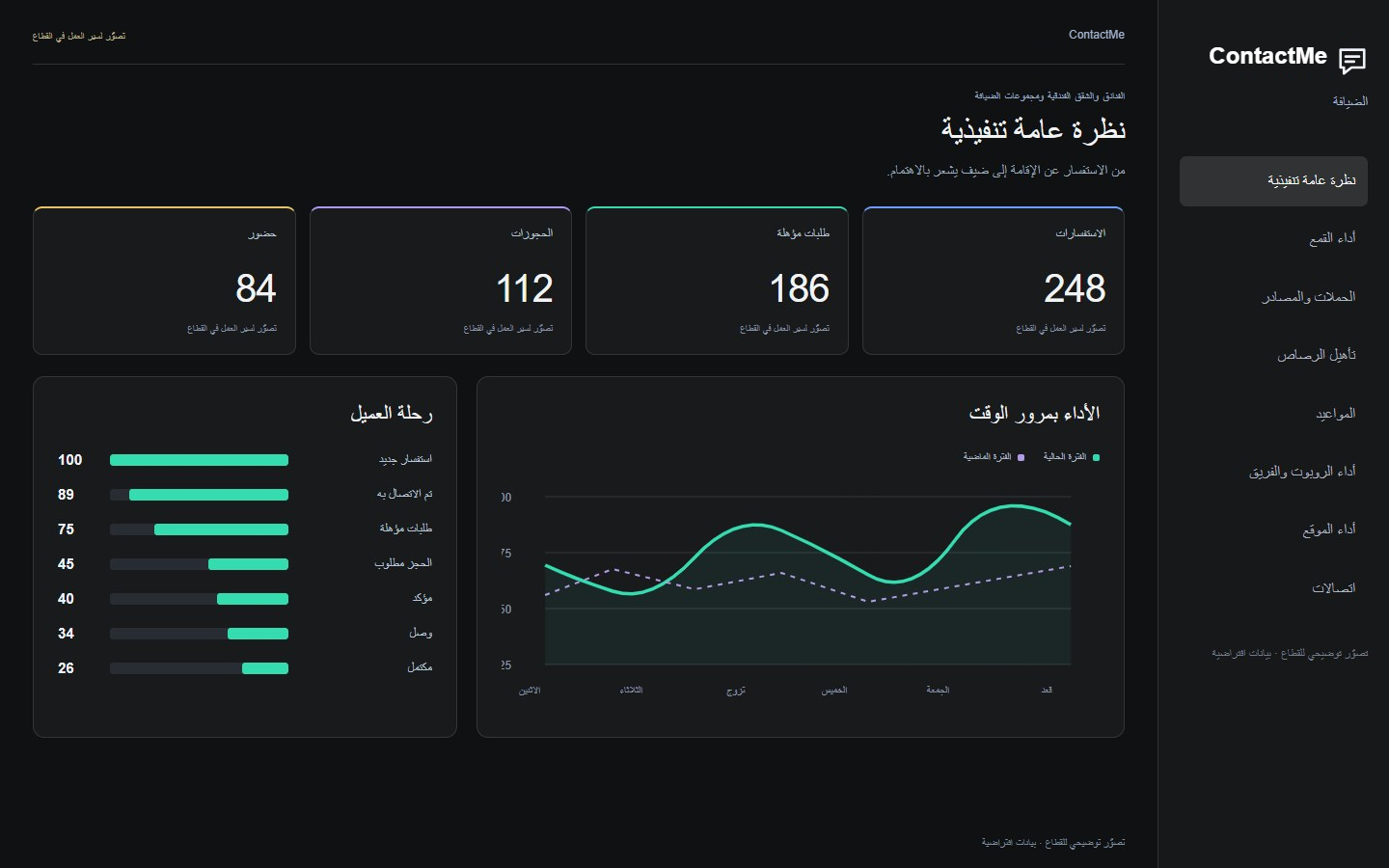The width and height of the screenshot is (1389, 868).
Task: Click the ContactMe brand name in sidebar
Action: tap(1267, 56)
